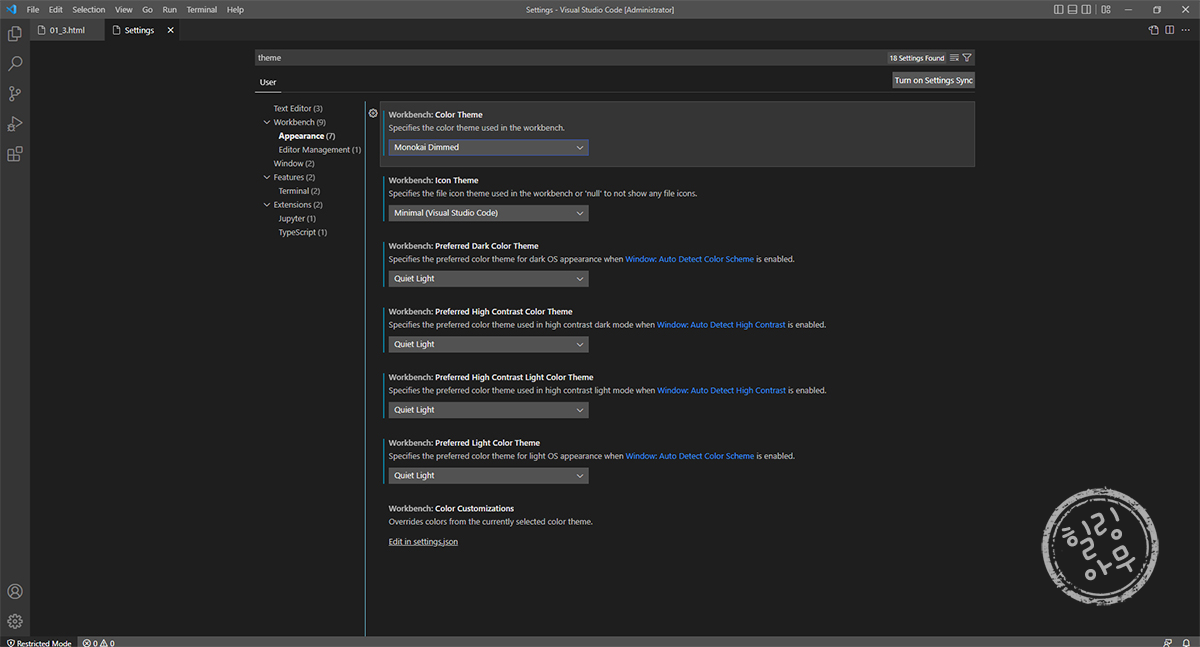
Task: Select Text Editor (3) in settings tree
Action: pos(298,108)
